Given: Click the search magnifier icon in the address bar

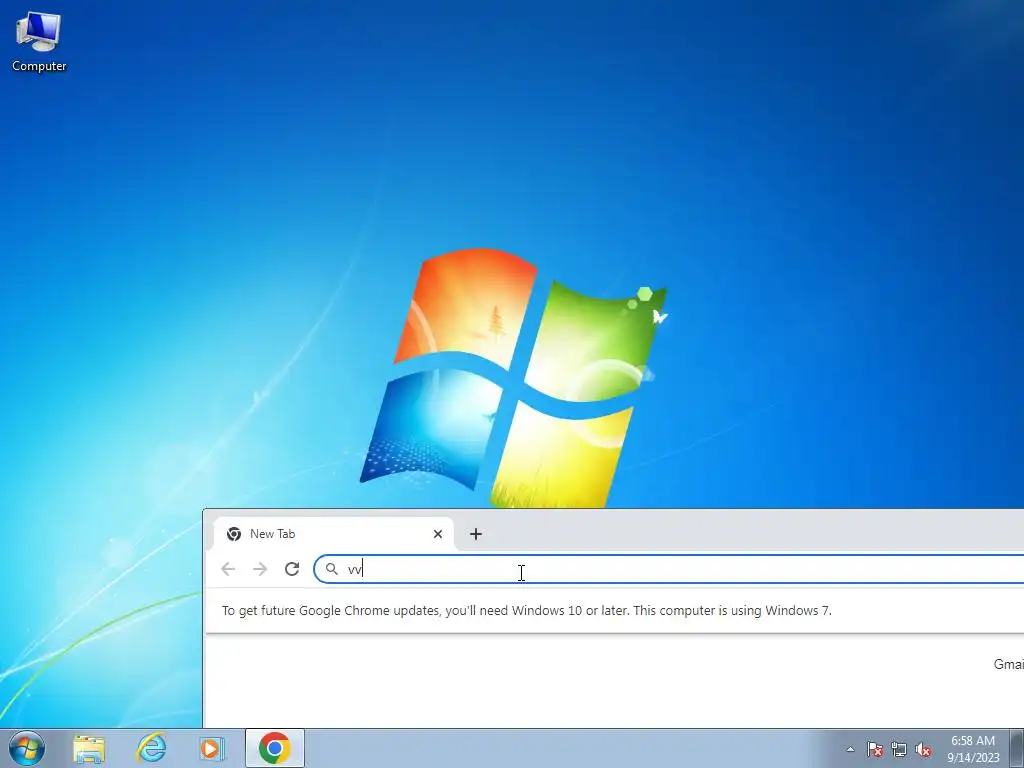Looking at the screenshot, I should 332,569.
